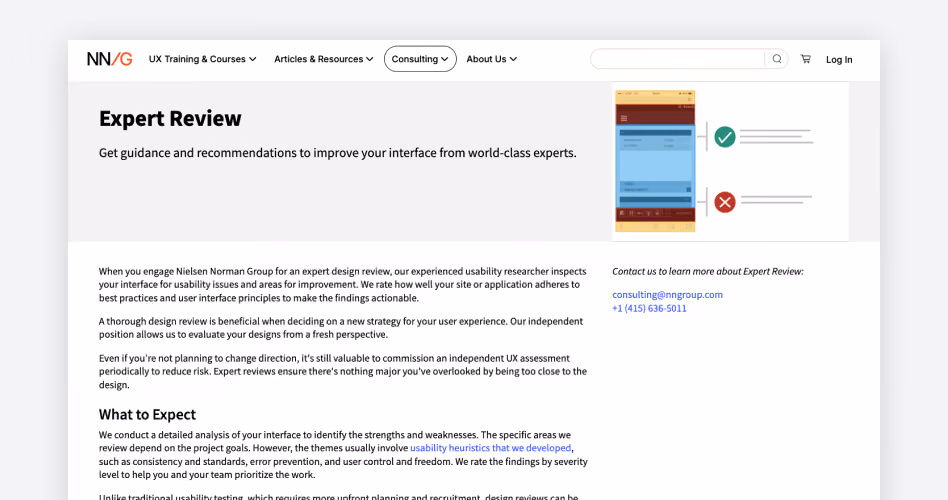Expand the About Us menu
The width and height of the screenshot is (948, 500).
click(492, 59)
